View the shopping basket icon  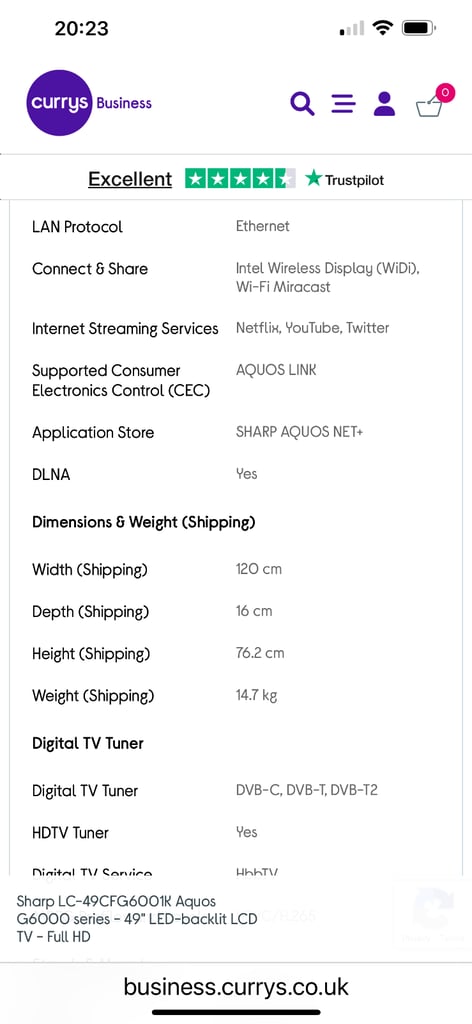click(x=430, y=106)
